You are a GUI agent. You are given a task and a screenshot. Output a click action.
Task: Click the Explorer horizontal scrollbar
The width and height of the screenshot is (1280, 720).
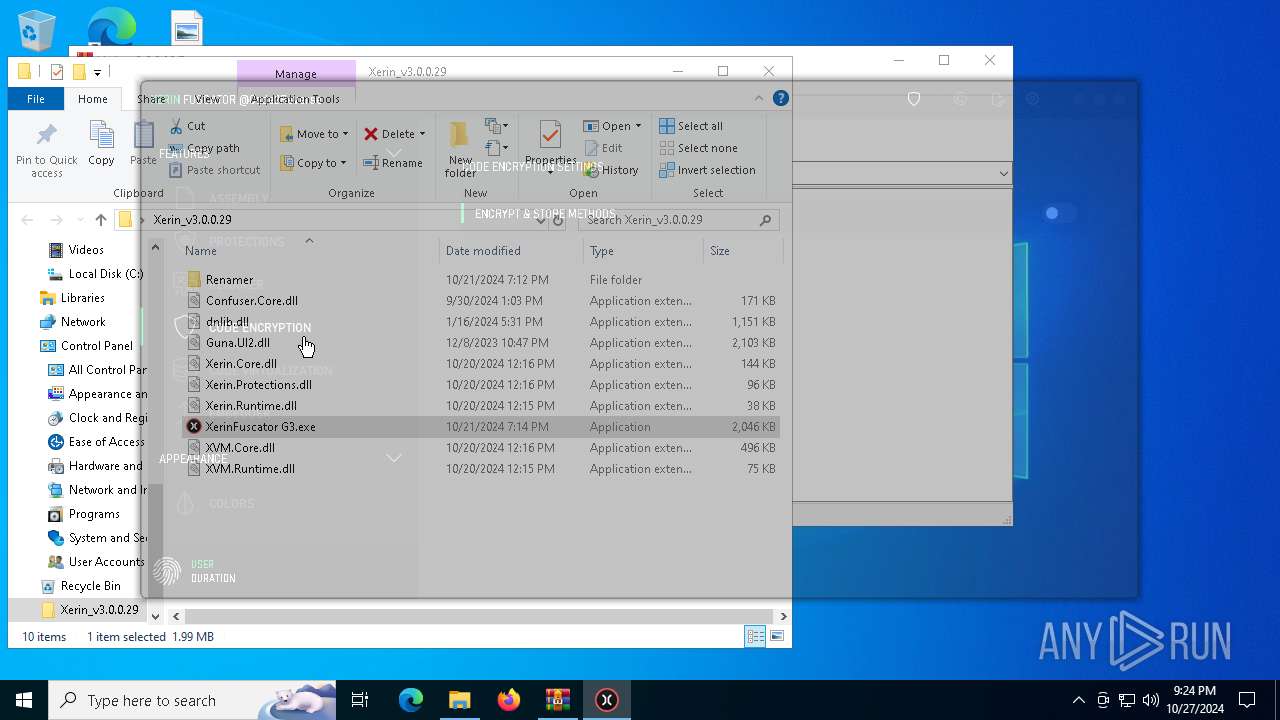click(x=479, y=616)
